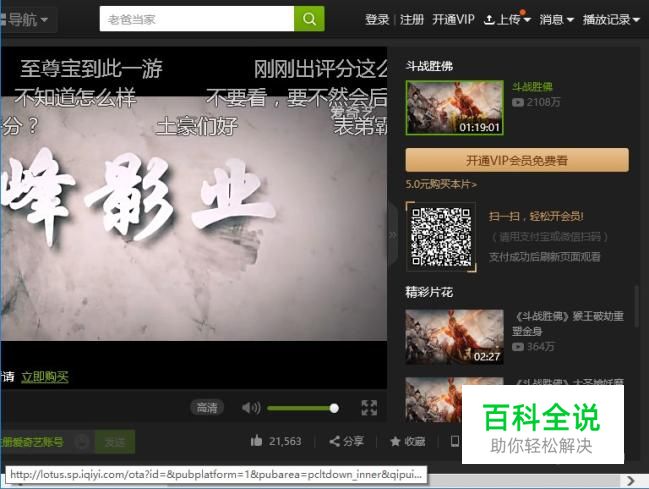The width and height of the screenshot is (649, 489).
Task: Click the 分享 share icon
Action: click(x=335, y=441)
